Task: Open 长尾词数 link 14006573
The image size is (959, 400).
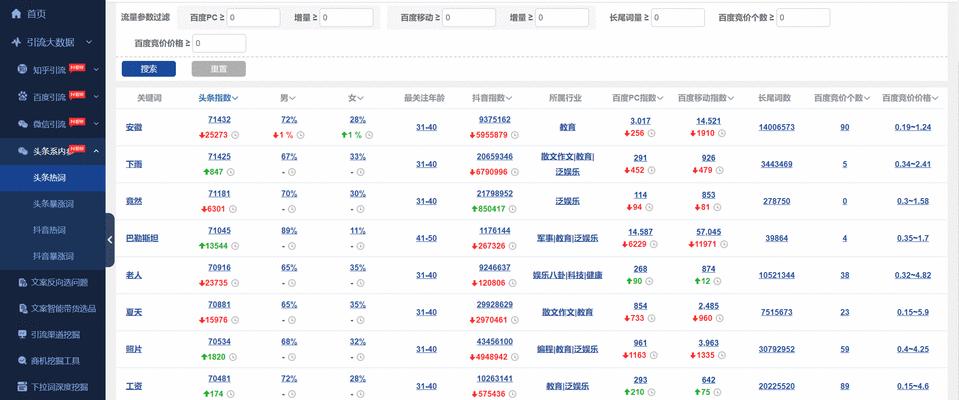Action: 777,127
